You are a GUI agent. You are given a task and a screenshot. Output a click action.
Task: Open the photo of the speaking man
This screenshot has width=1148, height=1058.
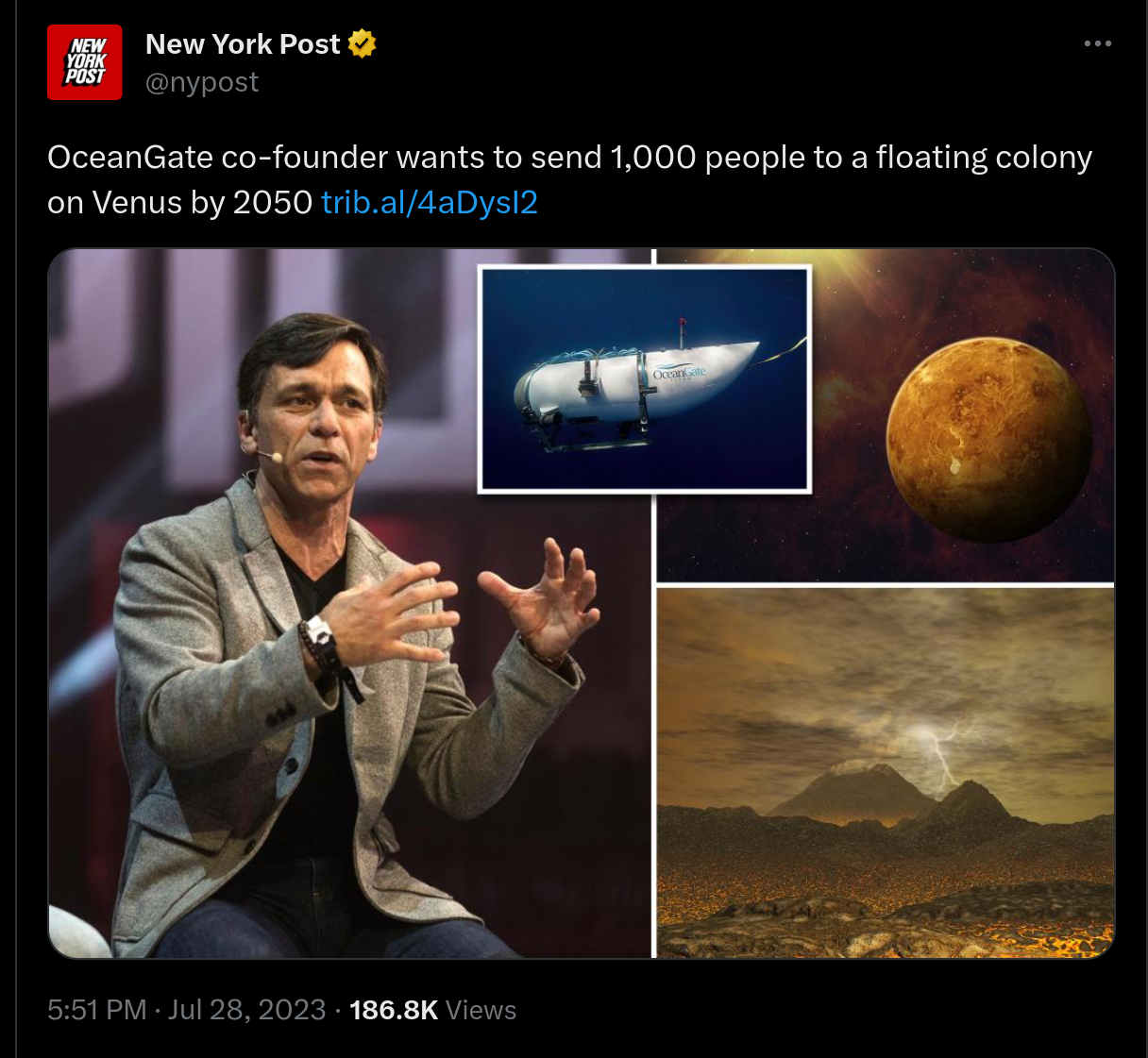coord(283,661)
